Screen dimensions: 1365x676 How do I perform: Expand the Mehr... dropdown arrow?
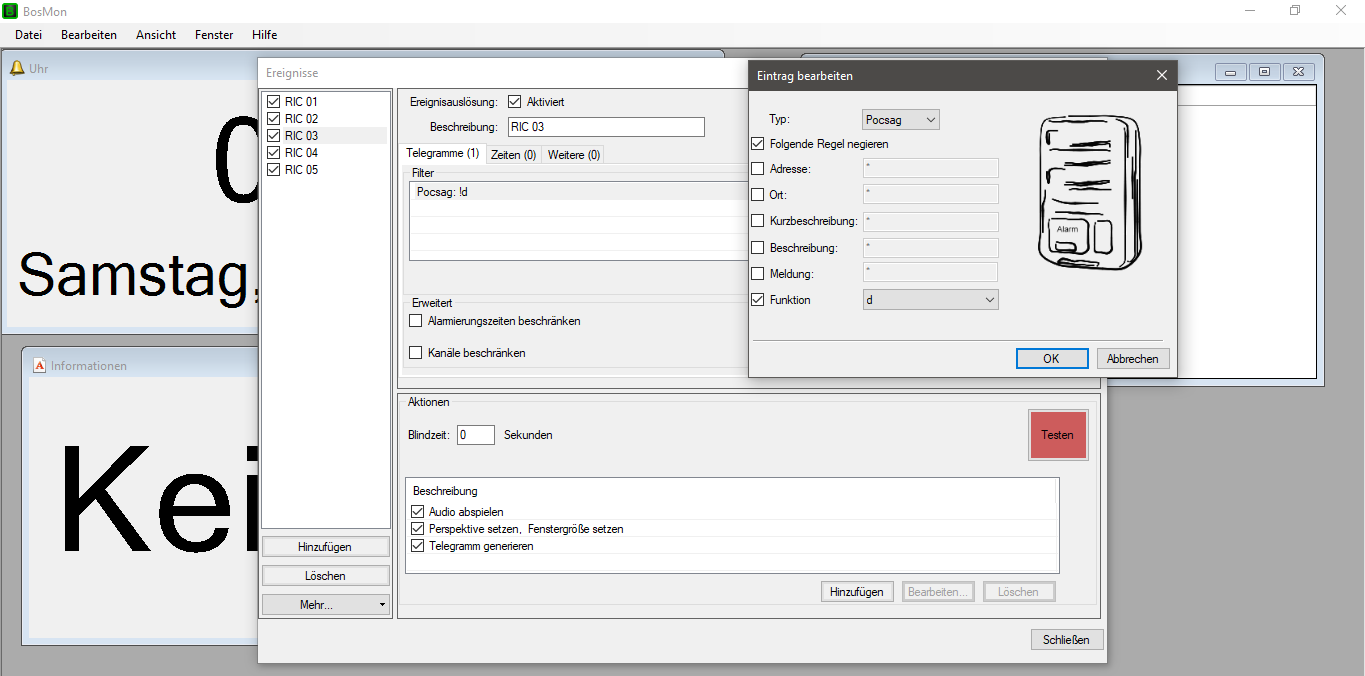(x=381, y=604)
